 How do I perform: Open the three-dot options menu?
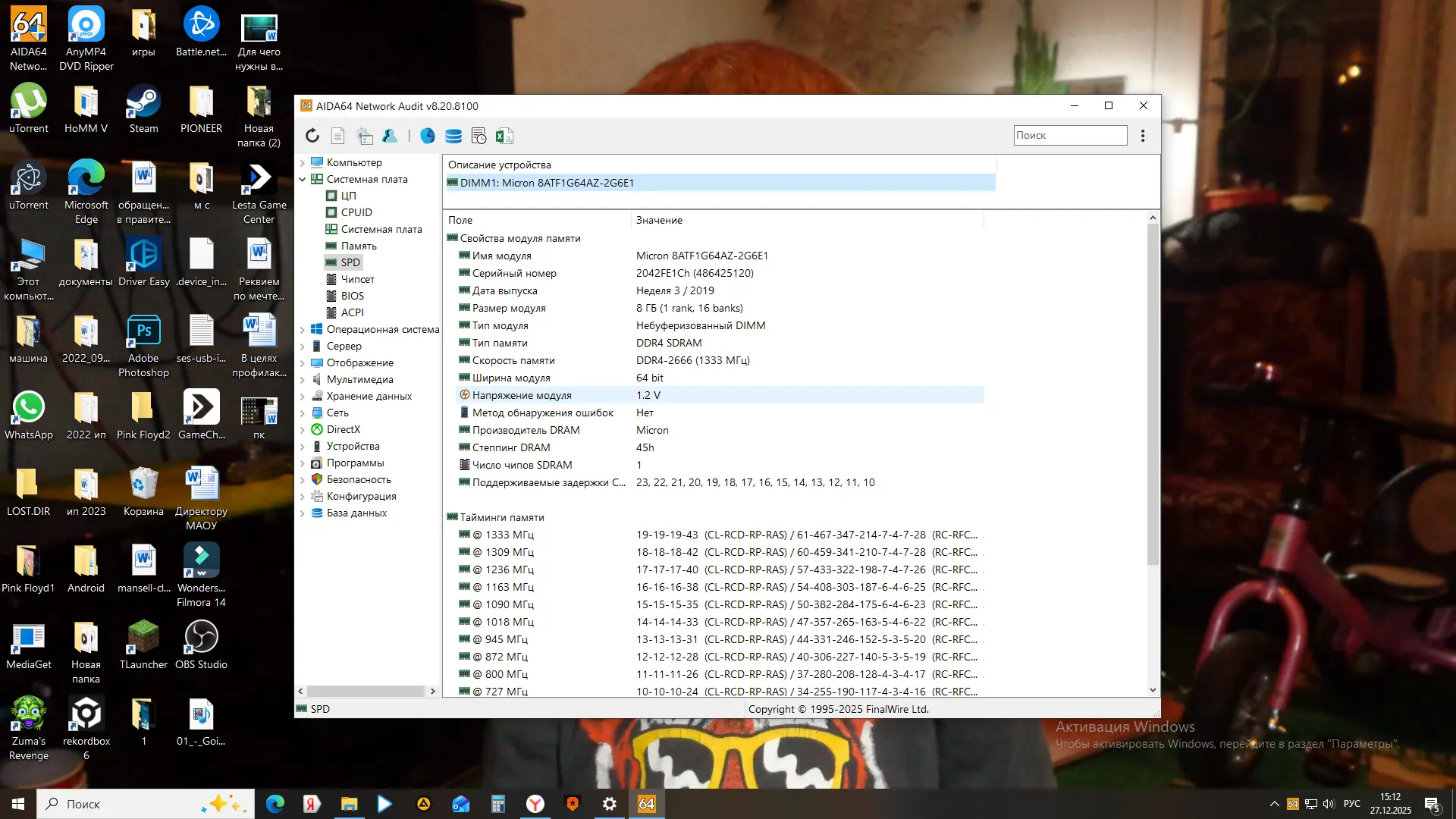(x=1143, y=136)
